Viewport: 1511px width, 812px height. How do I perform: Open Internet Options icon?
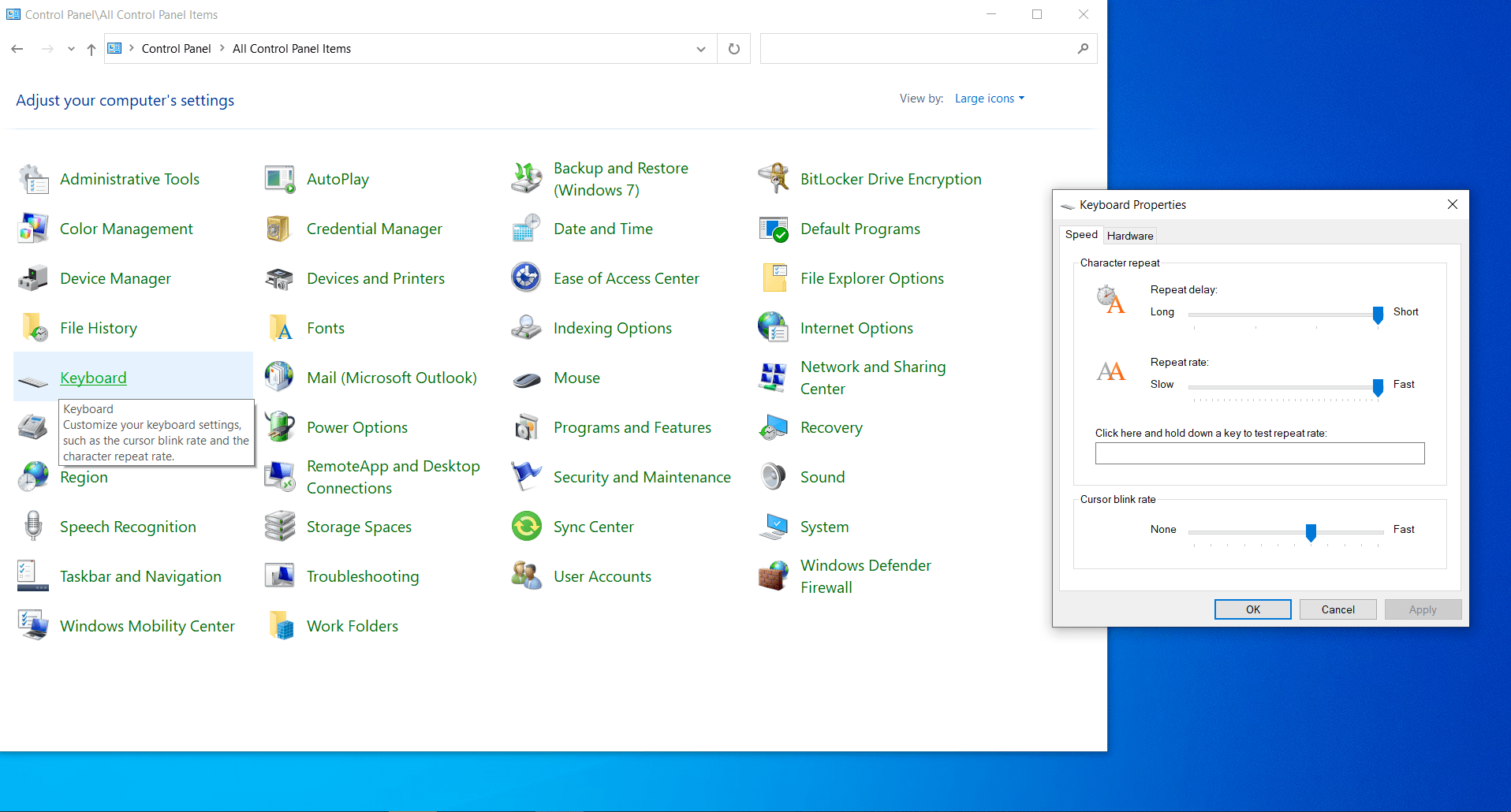tap(774, 329)
